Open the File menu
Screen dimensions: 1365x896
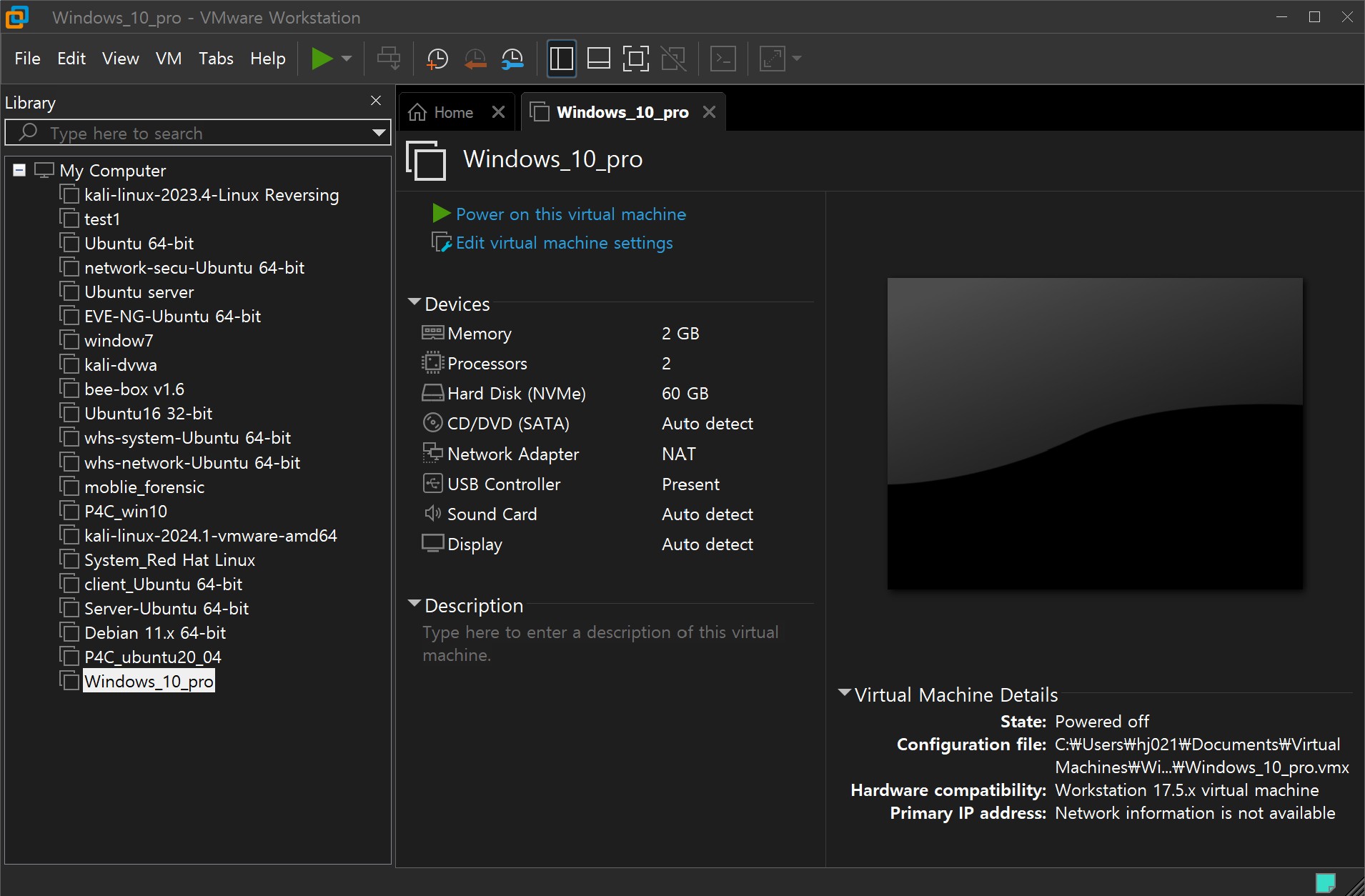(x=27, y=59)
